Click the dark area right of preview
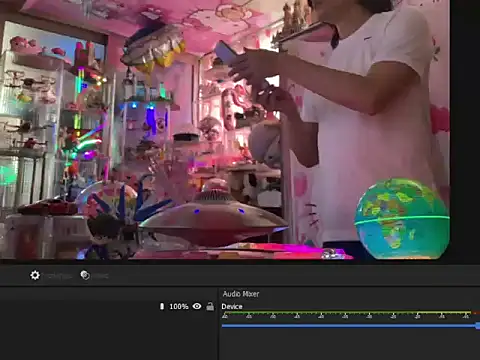480x360 pixels. [x=465, y=130]
